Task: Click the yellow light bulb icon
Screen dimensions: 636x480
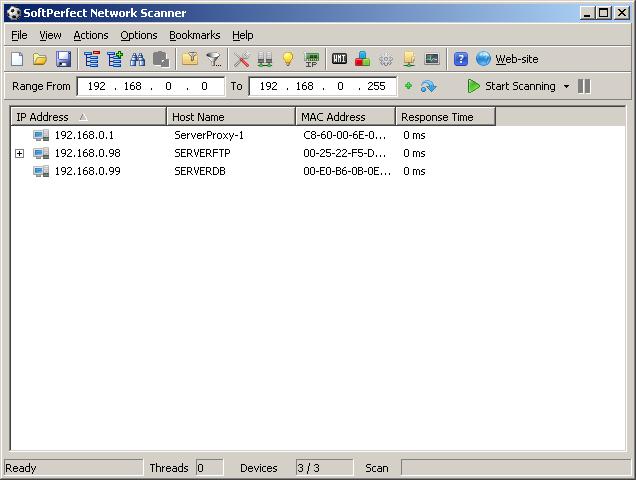Action: pos(288,59)
